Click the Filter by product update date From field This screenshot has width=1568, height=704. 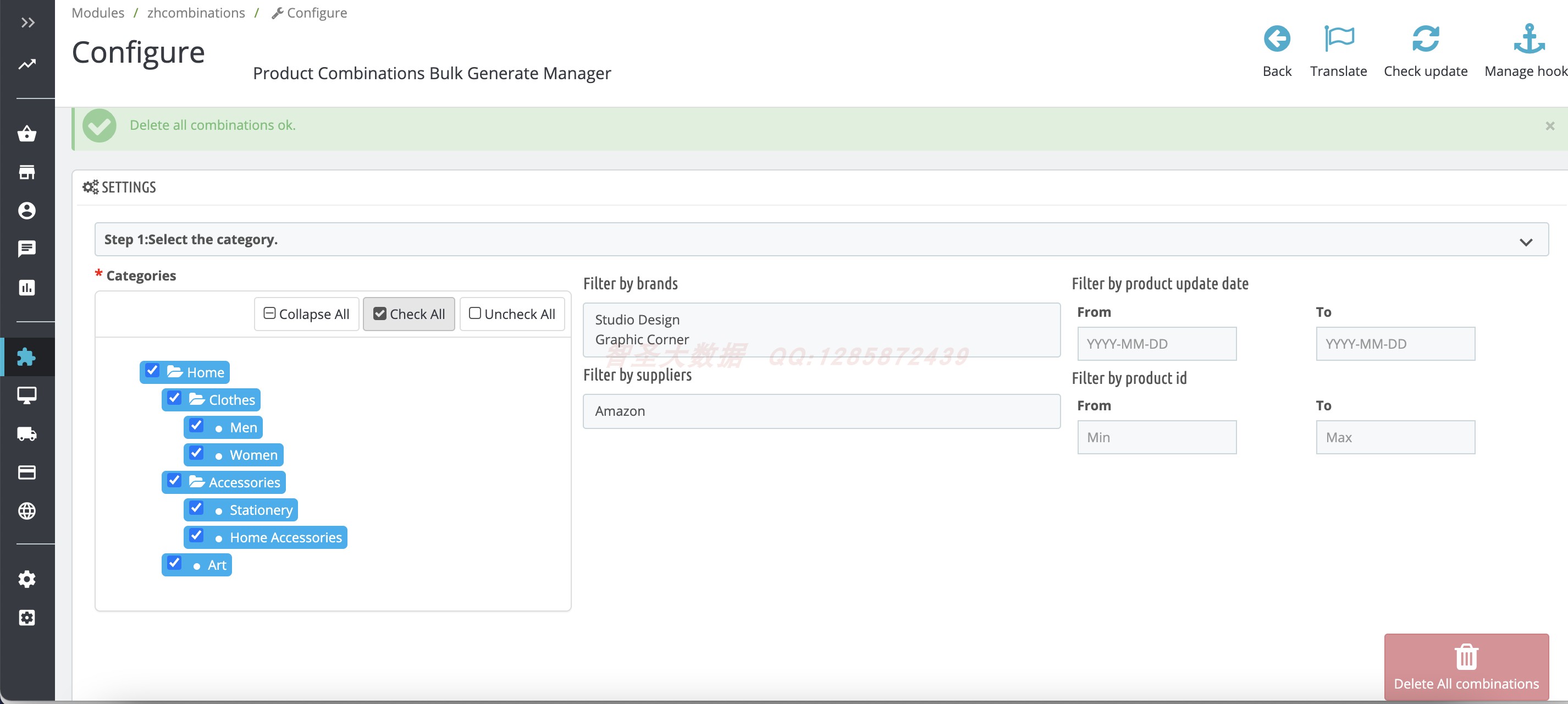pyautogui.click(x=1157, y=344)
